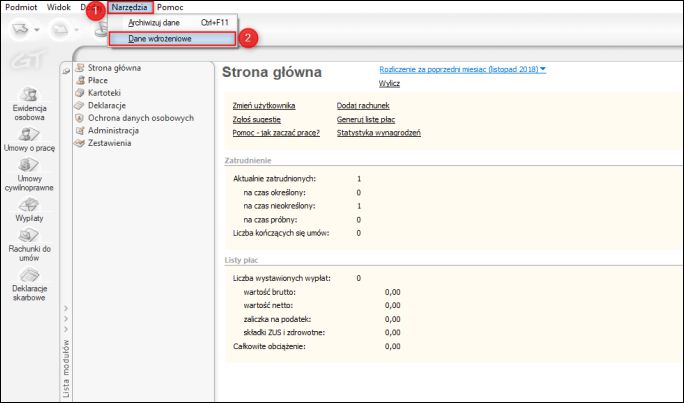
Task: Click the Dodaj rachunek link
Action: click(x=363, y=106)
